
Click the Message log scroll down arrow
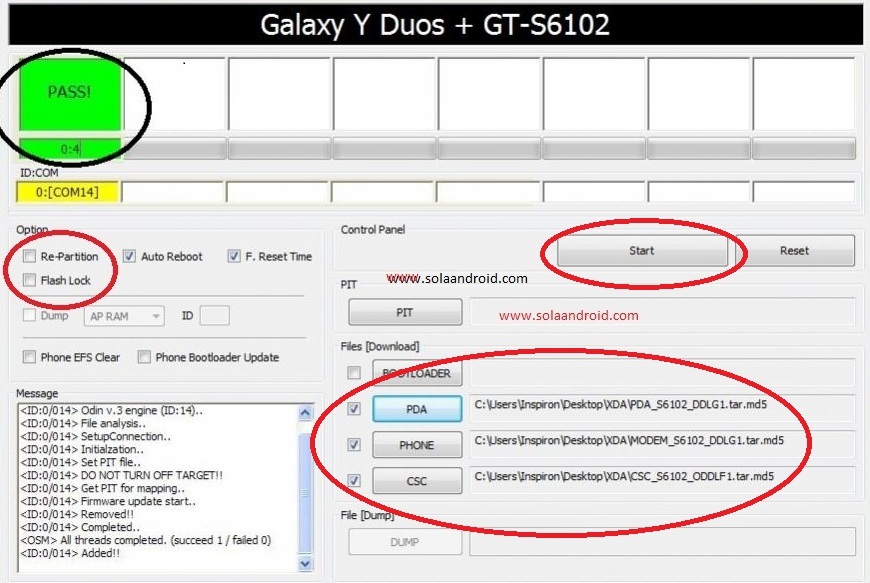(x=305, y=564)
